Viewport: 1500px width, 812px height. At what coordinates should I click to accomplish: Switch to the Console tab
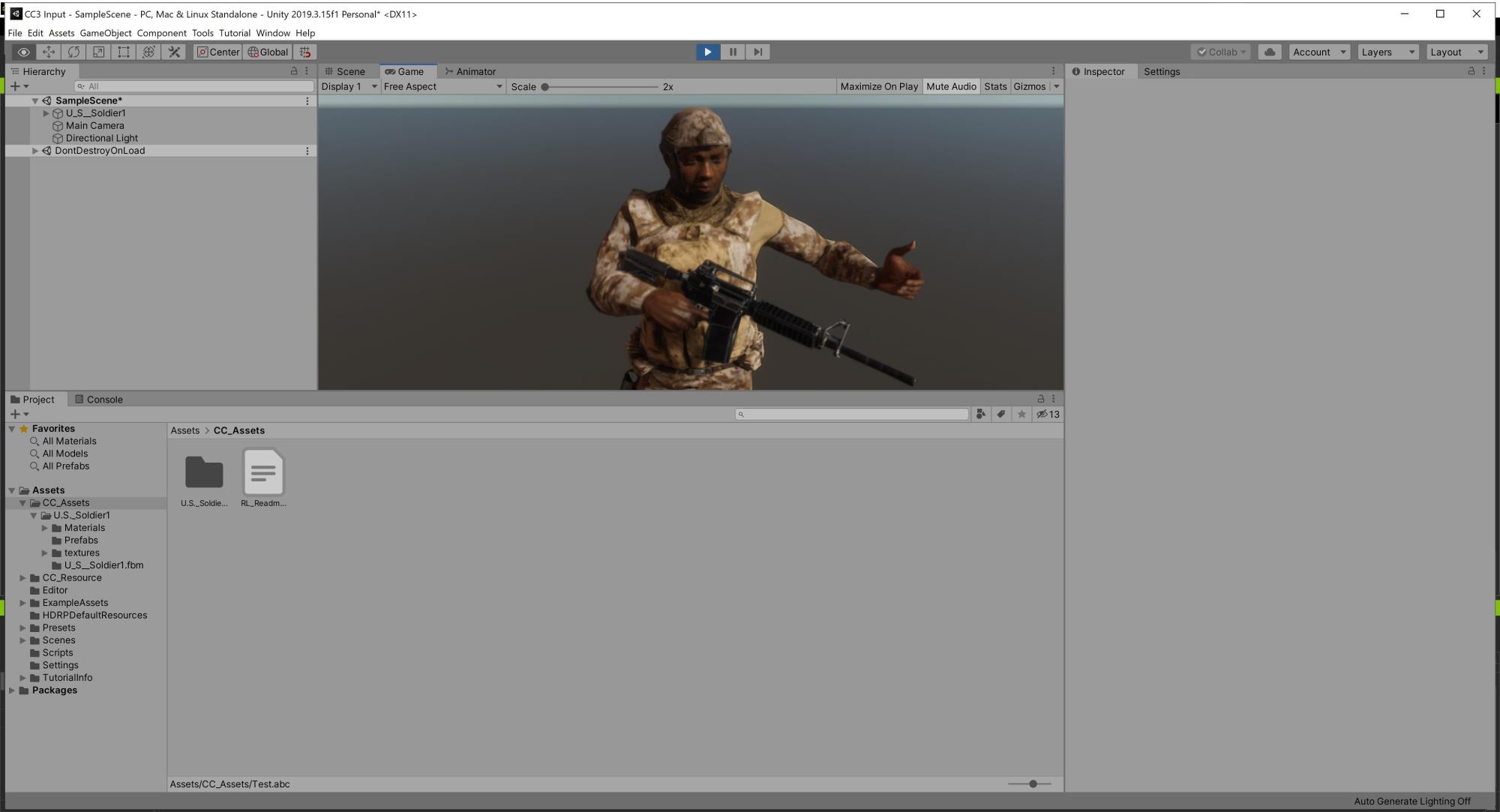(x=99, y=399)
